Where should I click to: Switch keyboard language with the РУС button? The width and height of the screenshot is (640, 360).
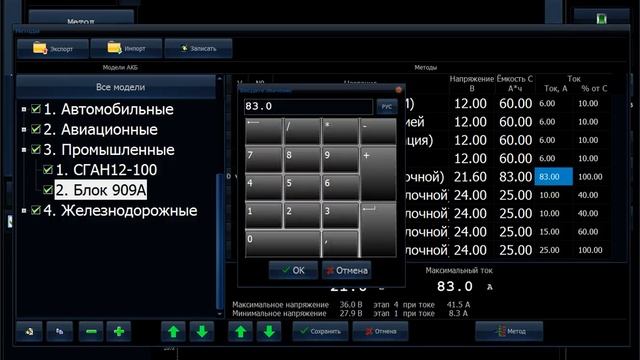(387, 107)
